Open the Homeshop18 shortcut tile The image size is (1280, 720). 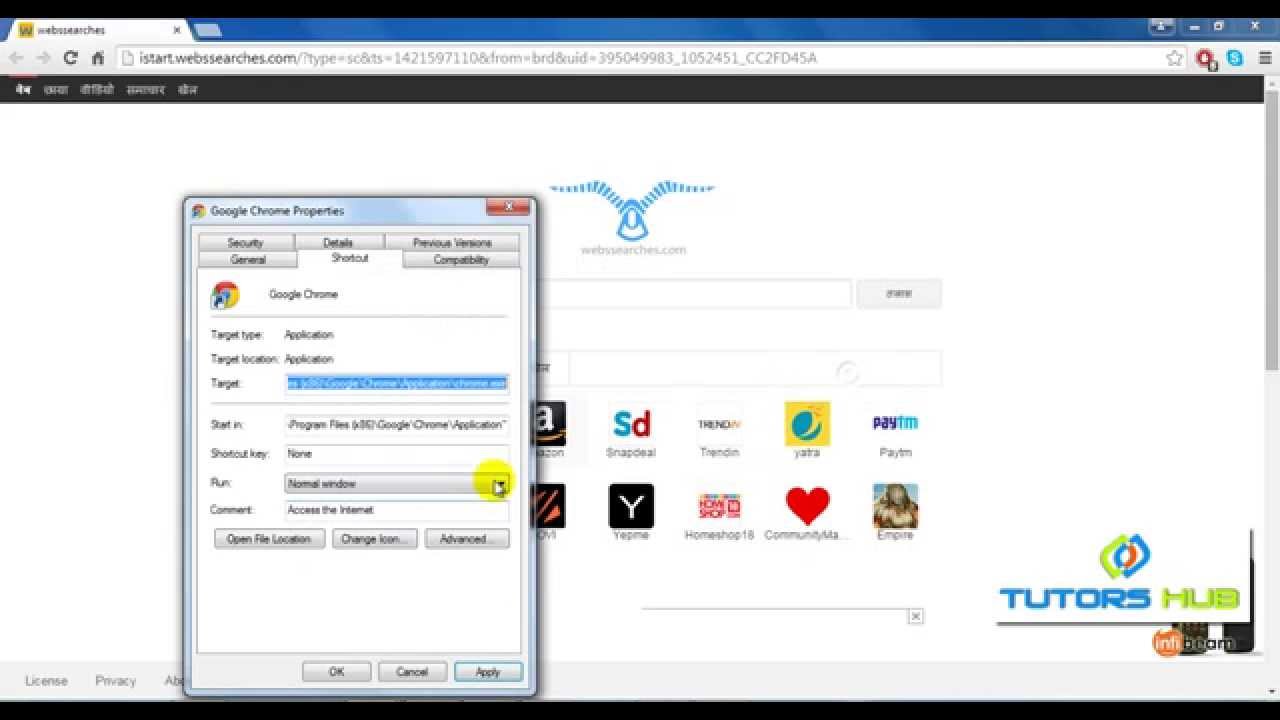point(719,513)
